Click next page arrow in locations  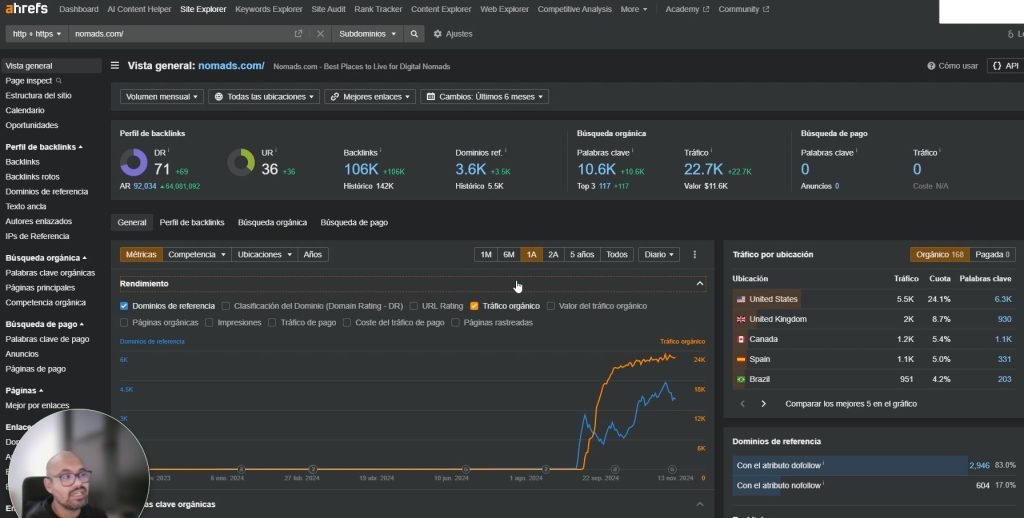[763, 404]
